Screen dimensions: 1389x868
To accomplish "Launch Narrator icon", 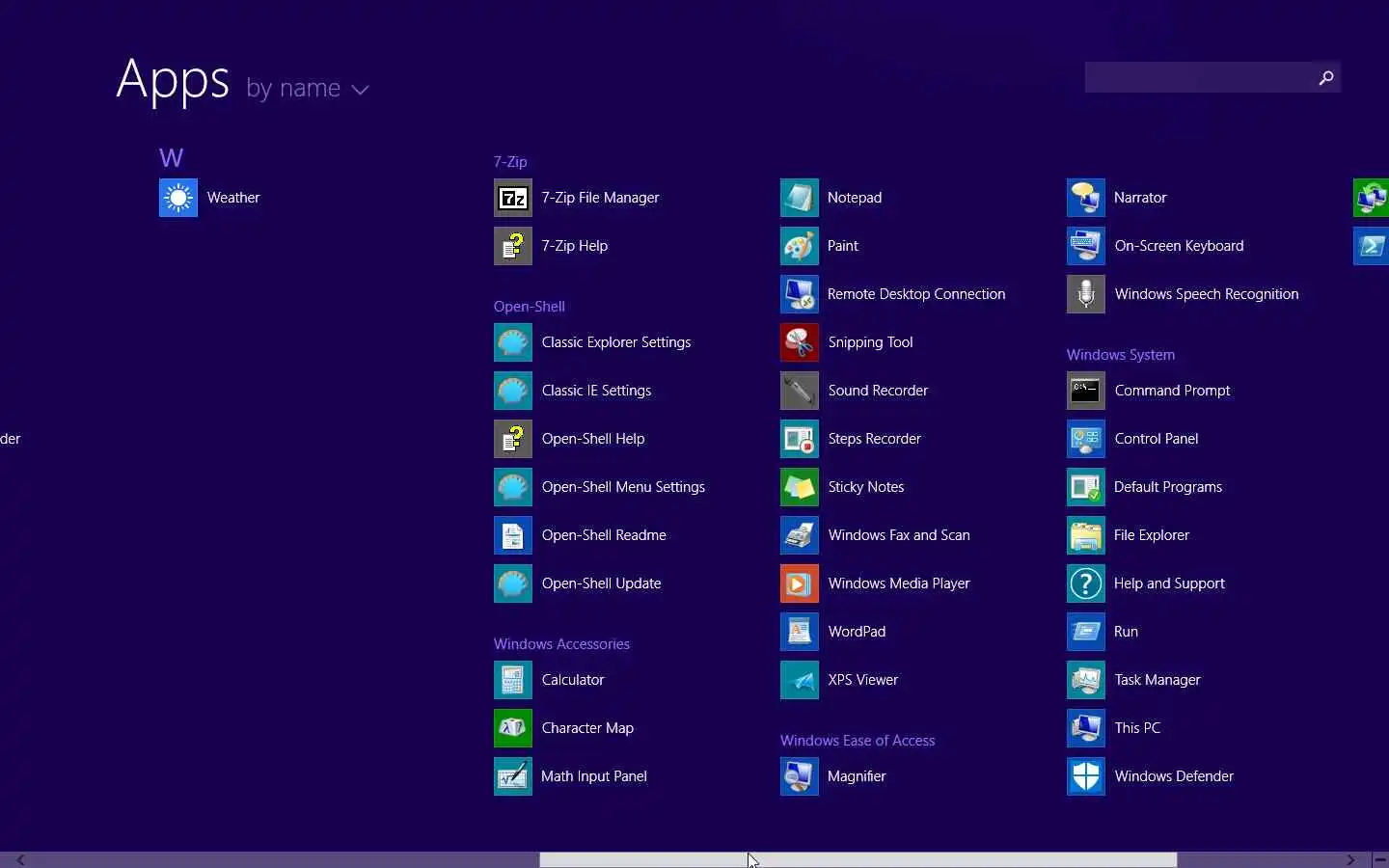I will [1086, 198].
